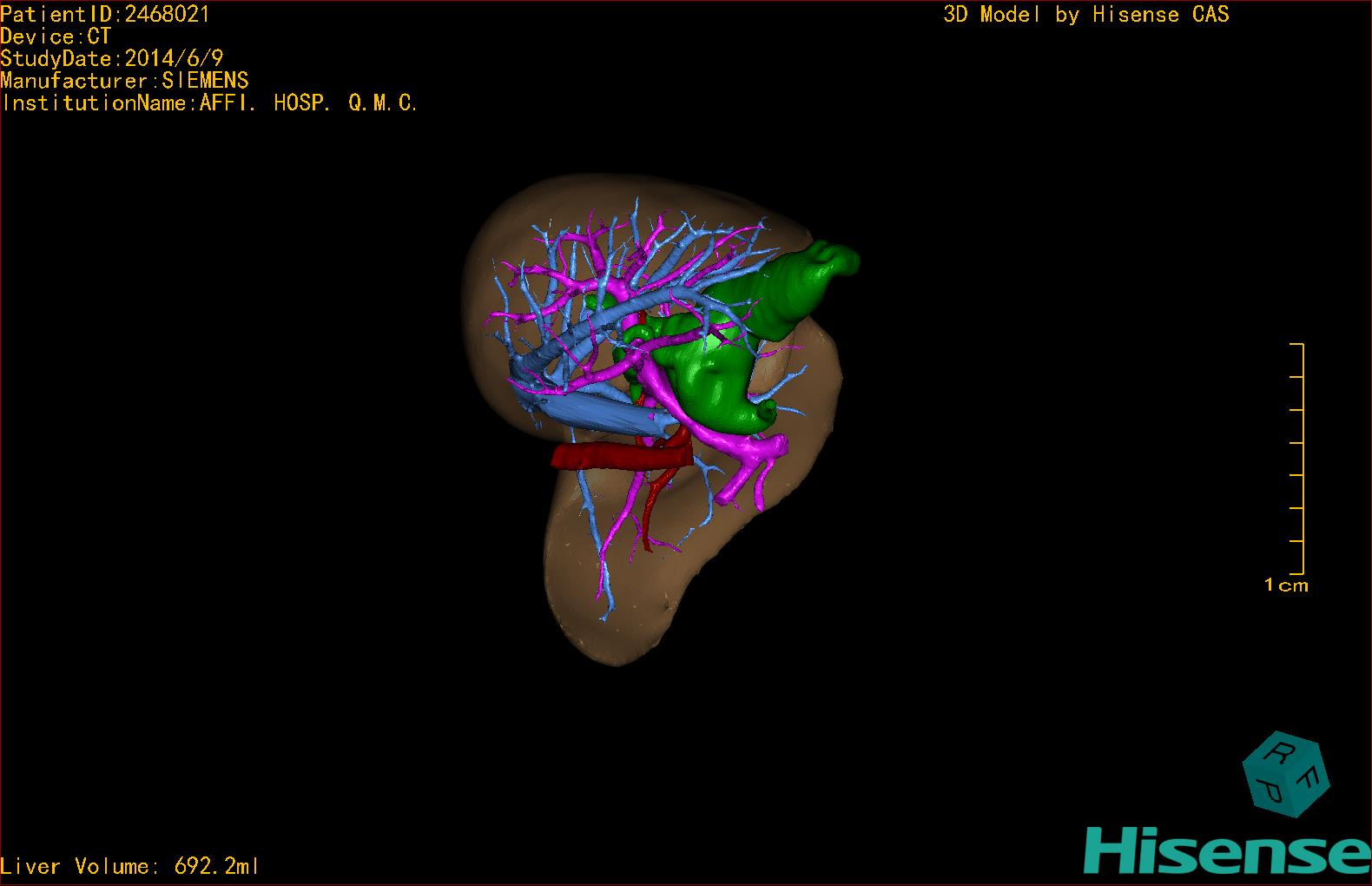Click 'InstitutionName:AFFI. HOSP. Q.M.C.' text
Image resolution: width=1372 pixels, height=886 pixels.
[x=210, y=103]
